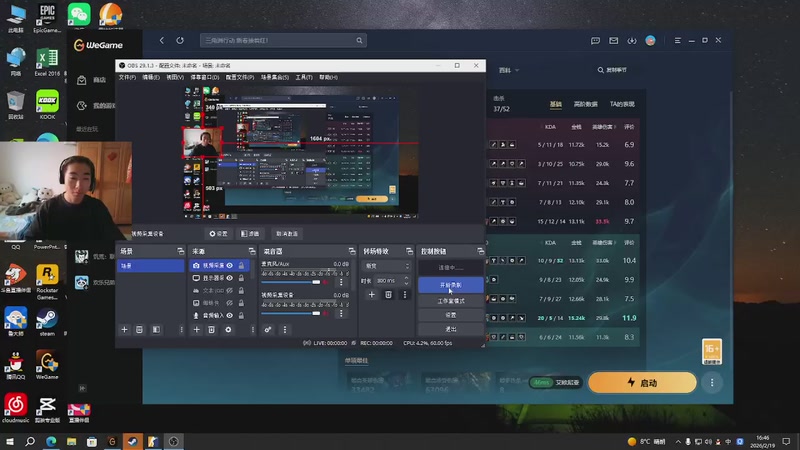
Task: Open OBS 编辑(E) menu
Action: (151, 77)
